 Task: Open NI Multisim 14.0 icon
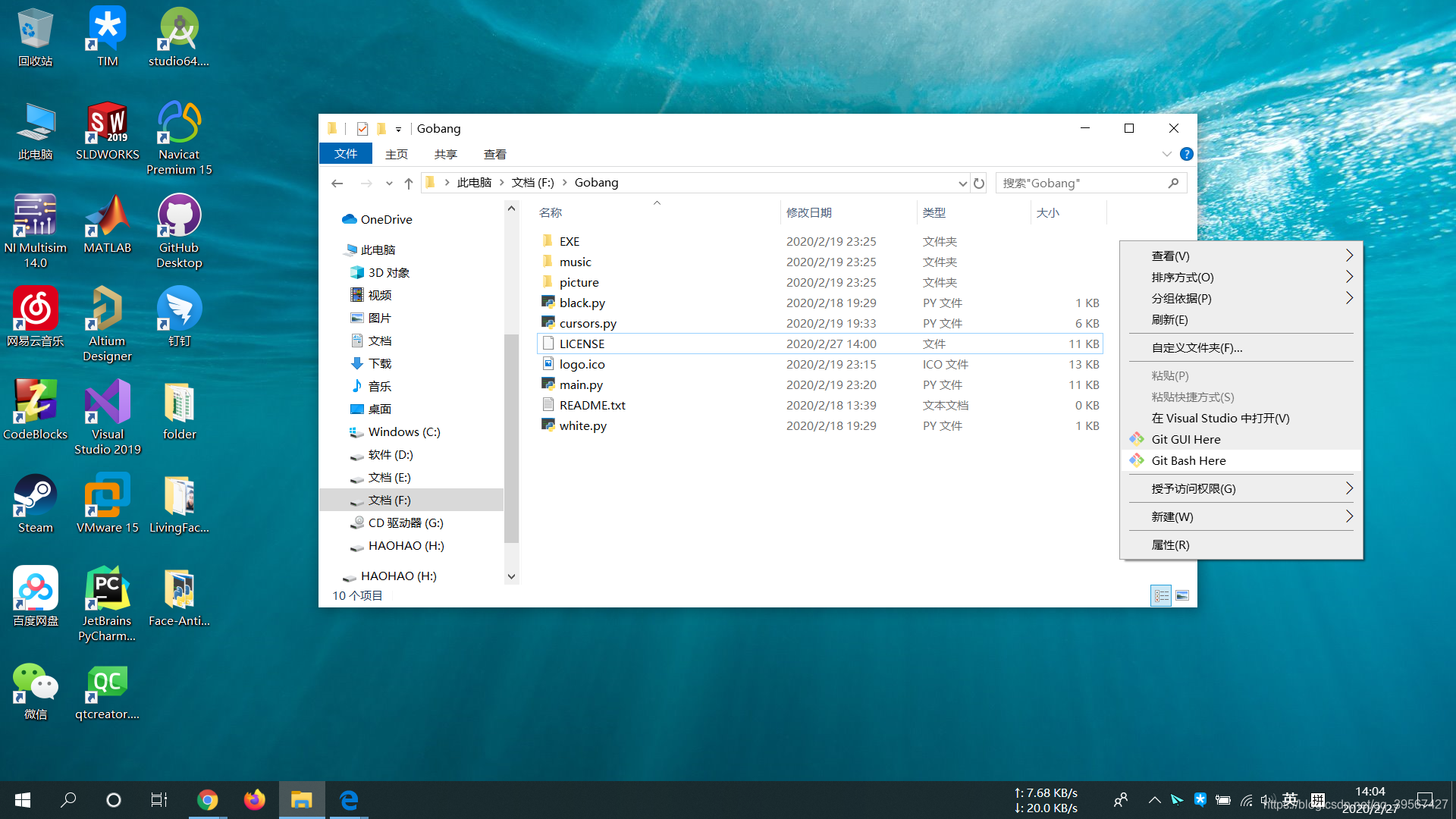tap(35, 232)
